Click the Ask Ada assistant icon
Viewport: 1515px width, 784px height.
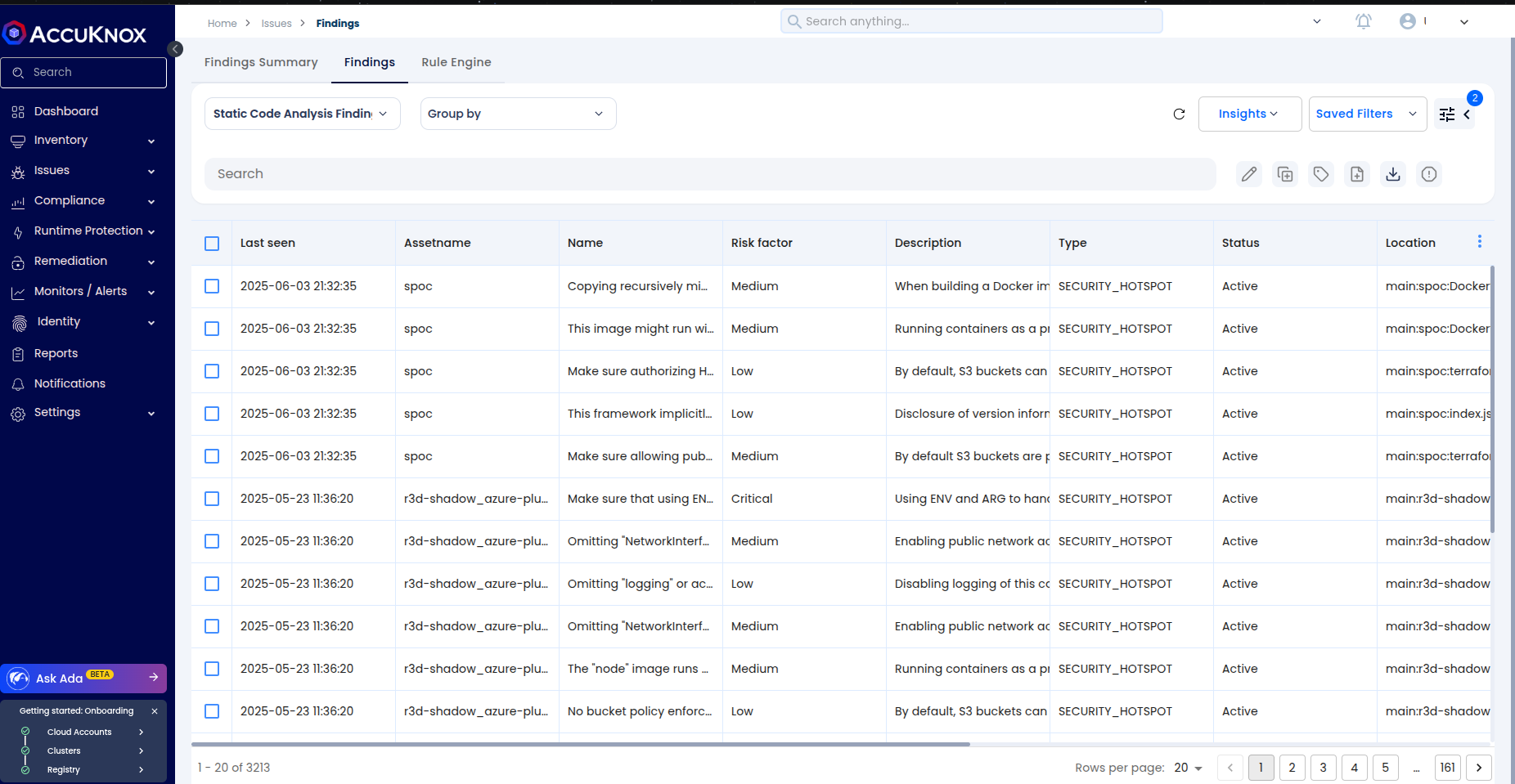coord(18,679)
